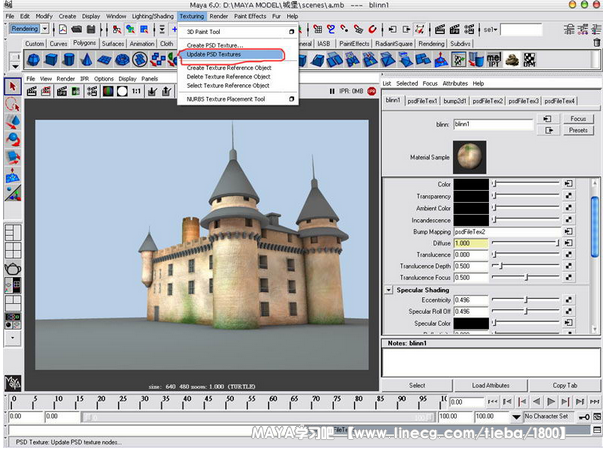Screen dimensions: 603x450
Task: Create a polygon plane from shelf
Action: pyautogui.click(x=104, y=60)
